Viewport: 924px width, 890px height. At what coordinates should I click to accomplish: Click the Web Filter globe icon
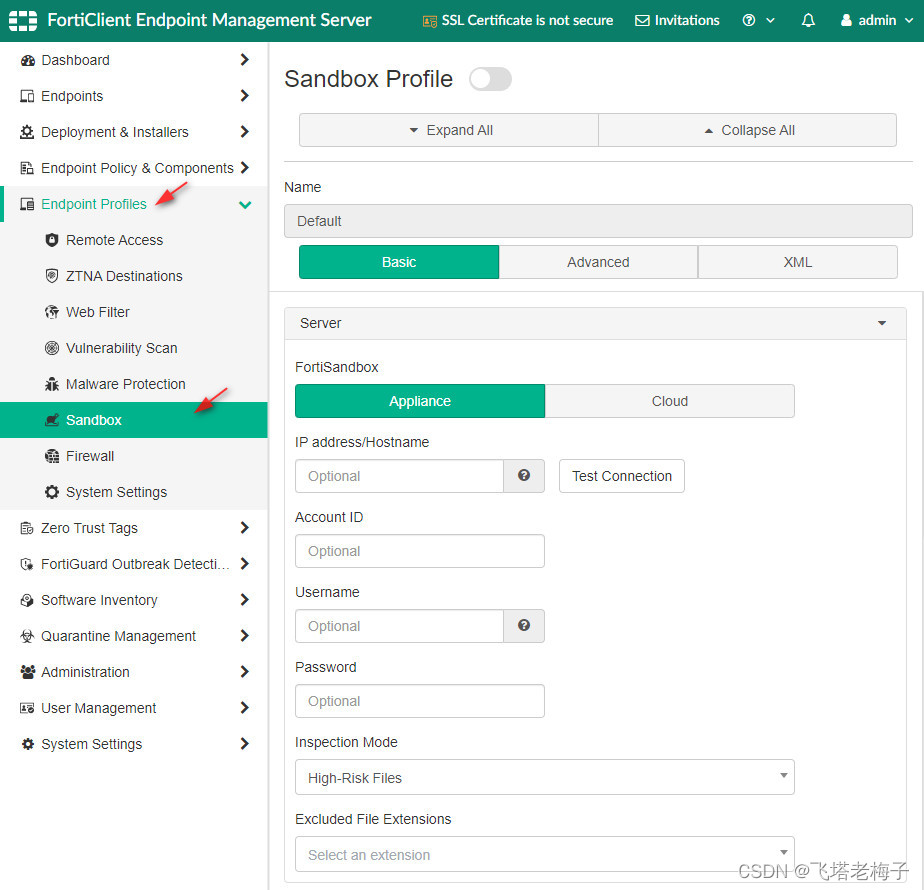(x=52, y=312)
